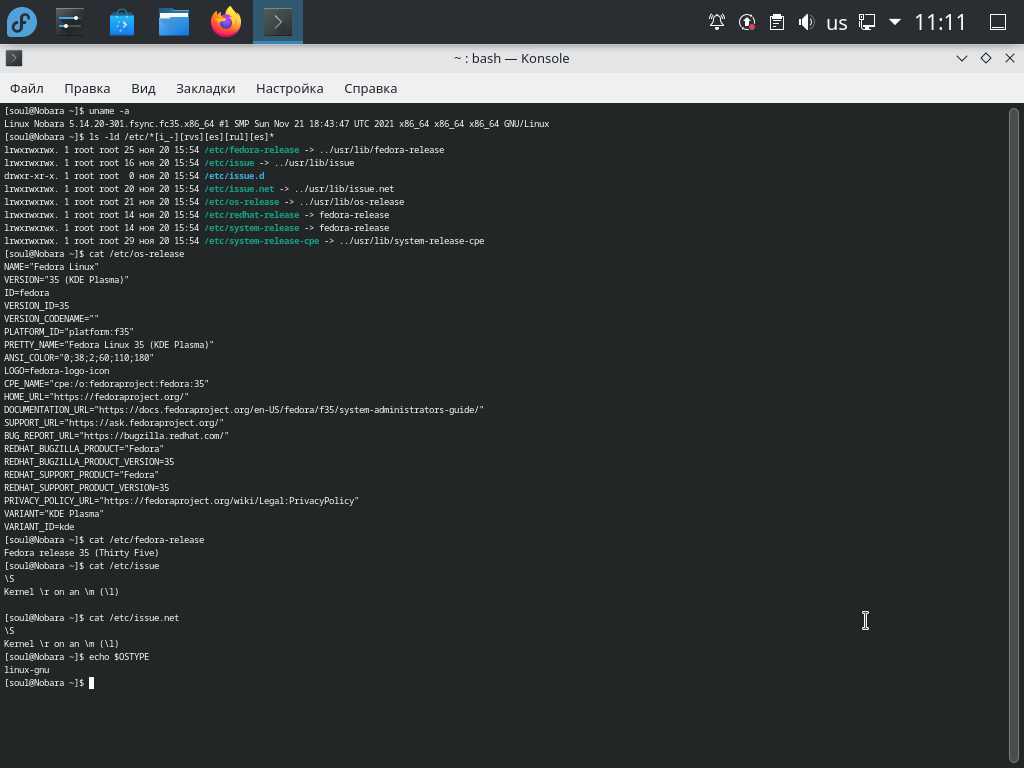Image resolution: width=1024 pixels, height=768 pixels.
Task: Open the audio volume tray icon
Action: 807,22
